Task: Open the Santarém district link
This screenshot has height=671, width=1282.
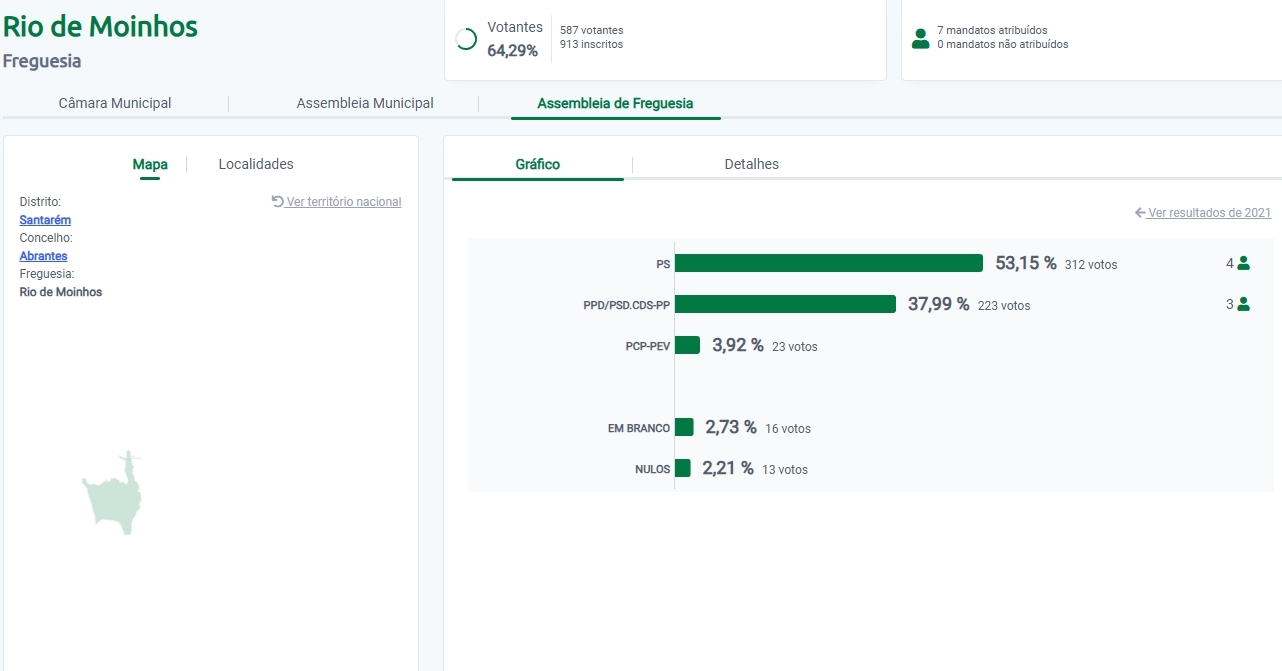Action: (x=45, y=220)
